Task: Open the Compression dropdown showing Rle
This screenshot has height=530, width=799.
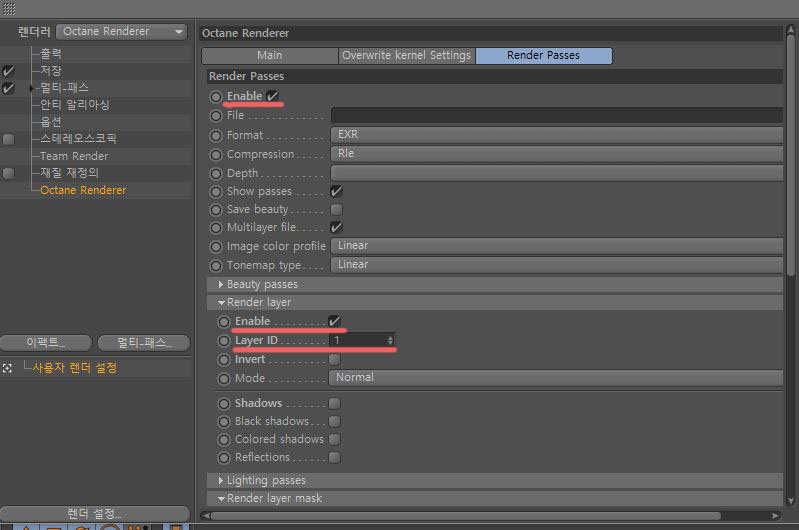Action: [556, 154]
